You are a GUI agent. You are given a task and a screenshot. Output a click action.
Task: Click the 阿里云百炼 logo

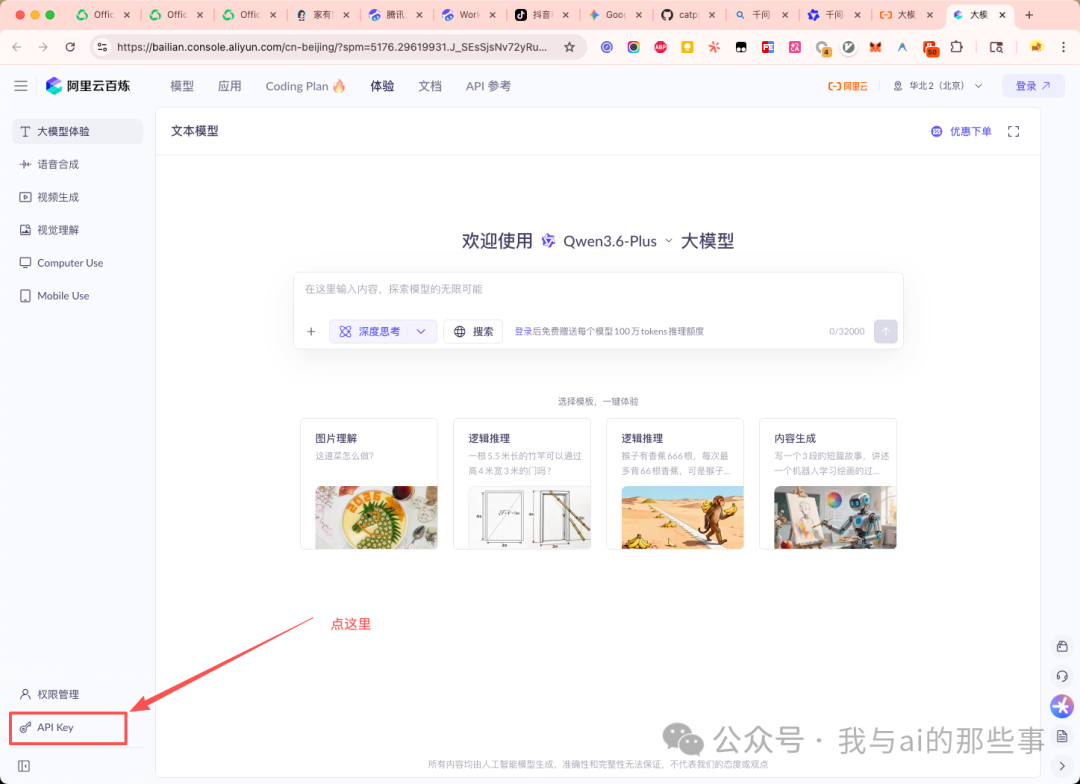pos(87,86)
